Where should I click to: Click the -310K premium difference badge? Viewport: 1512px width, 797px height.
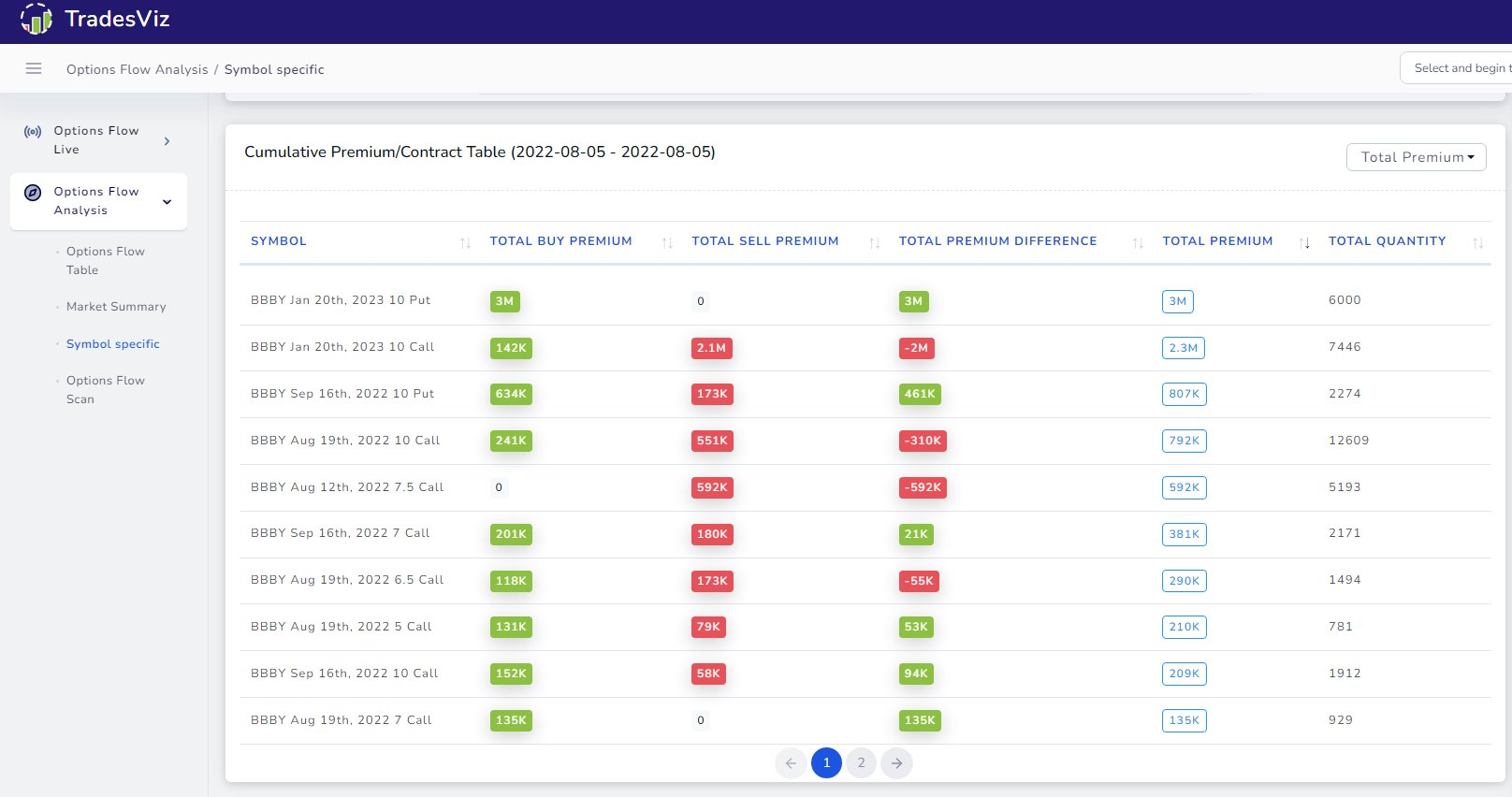pos(923,441)
